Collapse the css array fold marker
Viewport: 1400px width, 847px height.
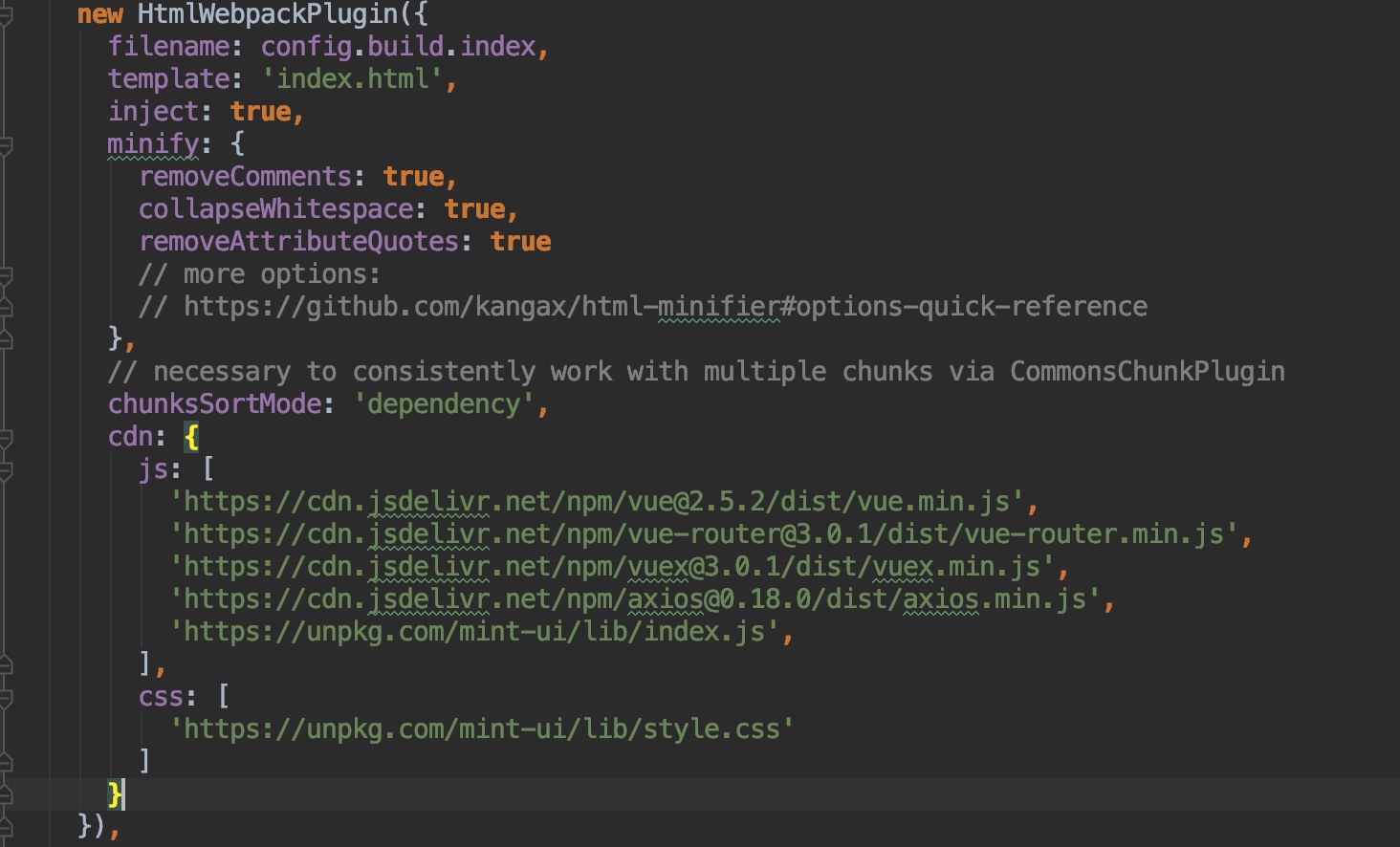click(x=5, y=699)
